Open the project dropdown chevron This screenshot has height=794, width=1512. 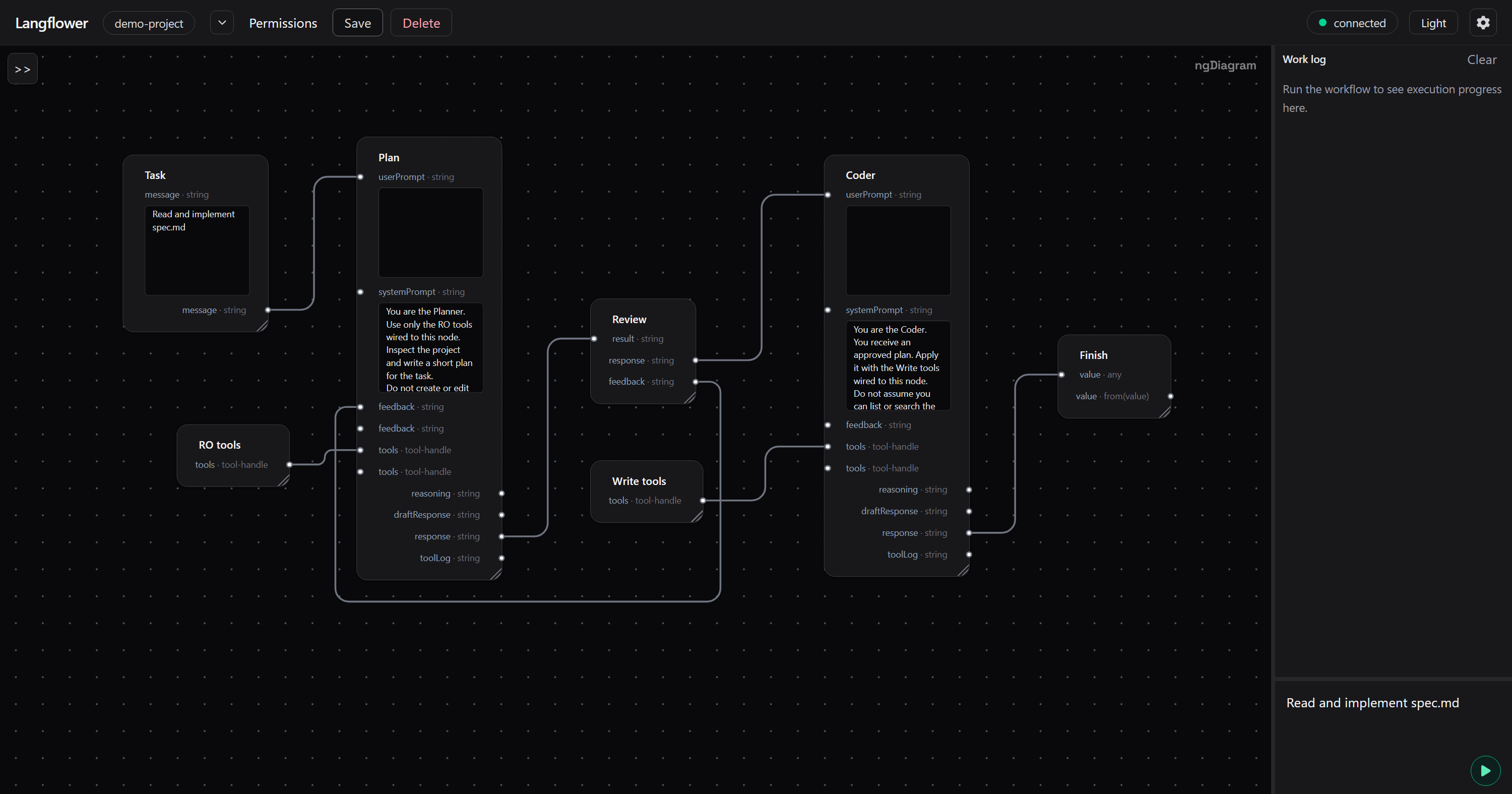coord(222,23)
